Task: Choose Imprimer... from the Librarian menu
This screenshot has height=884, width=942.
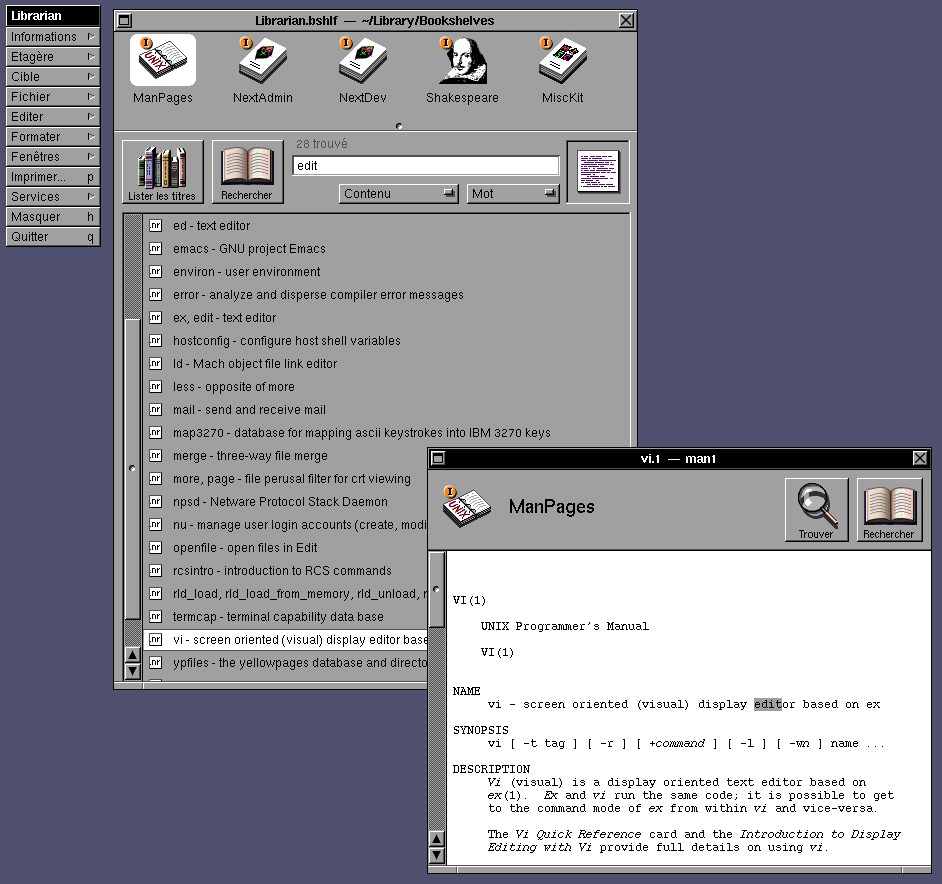Action: 53,177
